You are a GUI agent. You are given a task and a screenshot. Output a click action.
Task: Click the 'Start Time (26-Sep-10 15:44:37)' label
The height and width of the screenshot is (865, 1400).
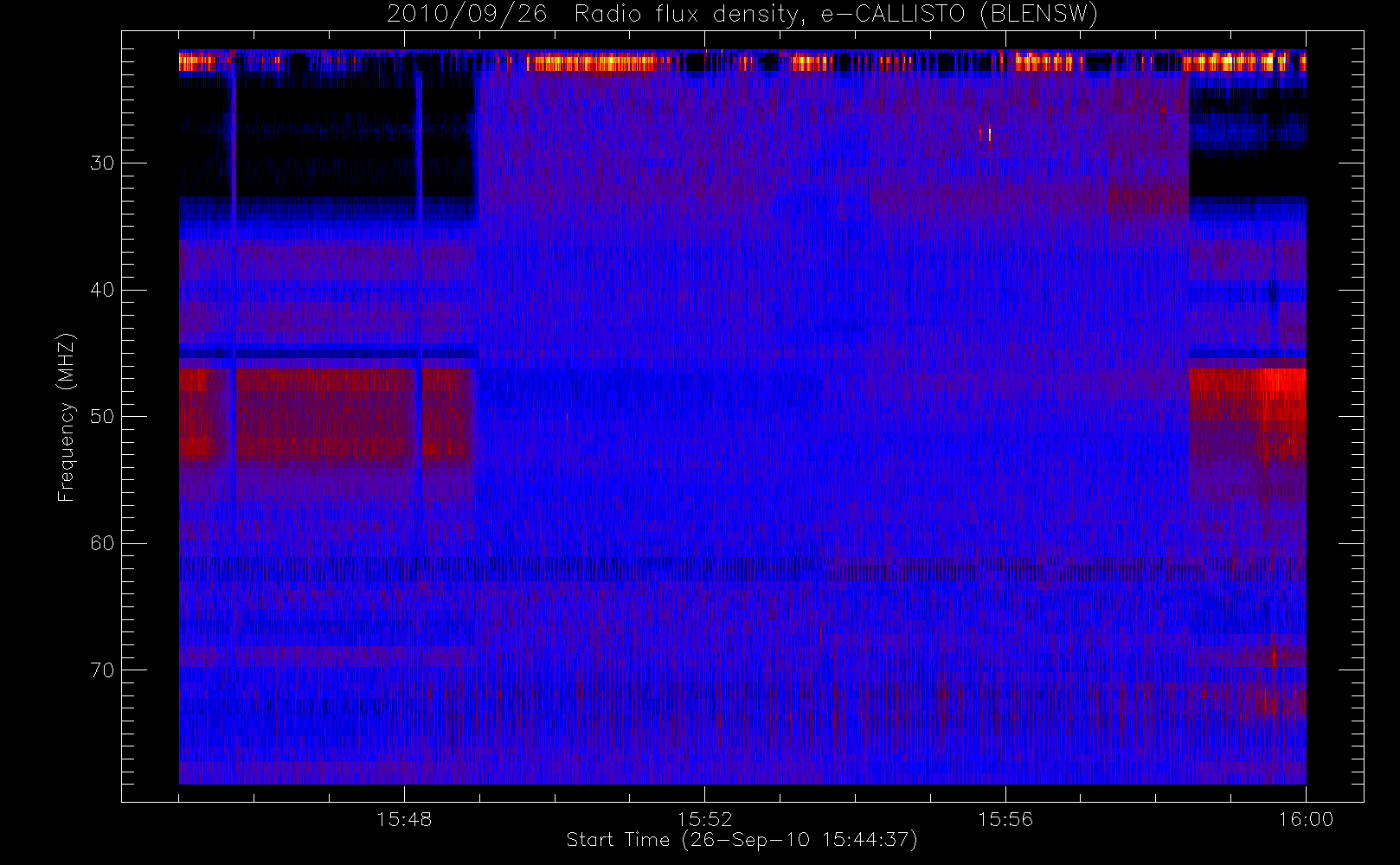(x=742, y=840)
